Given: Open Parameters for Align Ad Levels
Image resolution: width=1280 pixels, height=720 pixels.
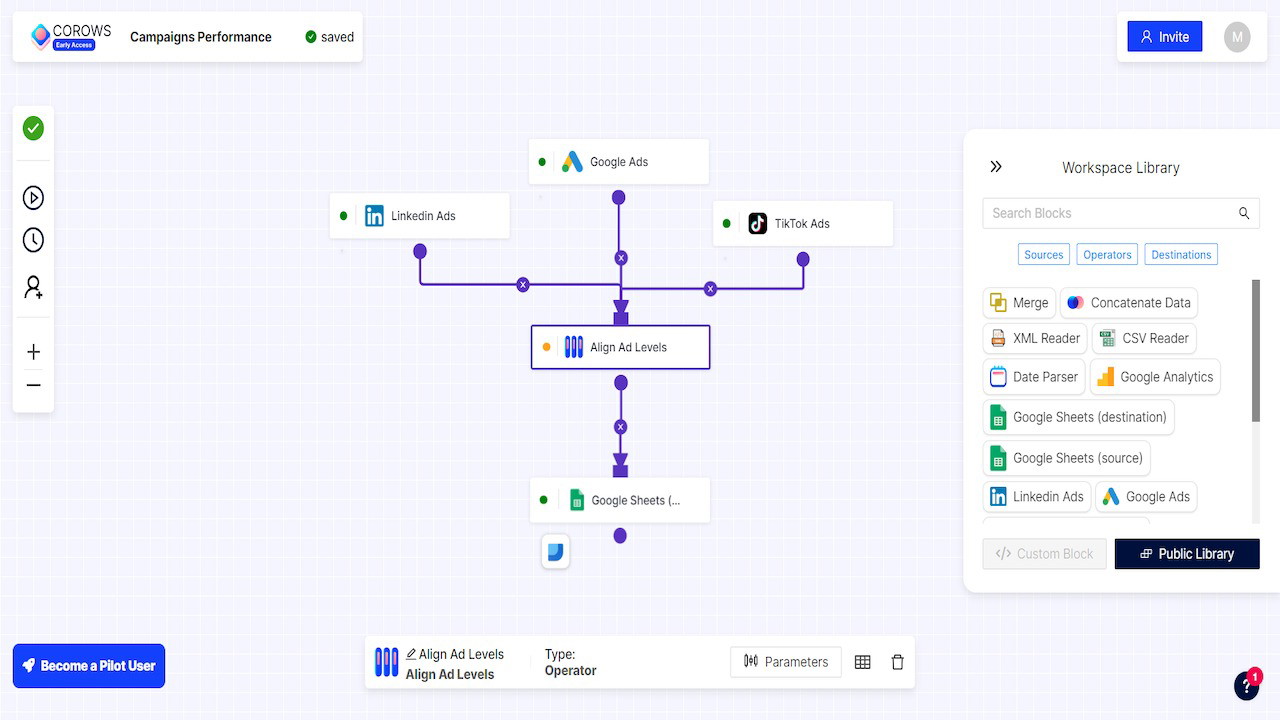Looking at the screenshot, I should pyautogui.click(x=786, y=662).
